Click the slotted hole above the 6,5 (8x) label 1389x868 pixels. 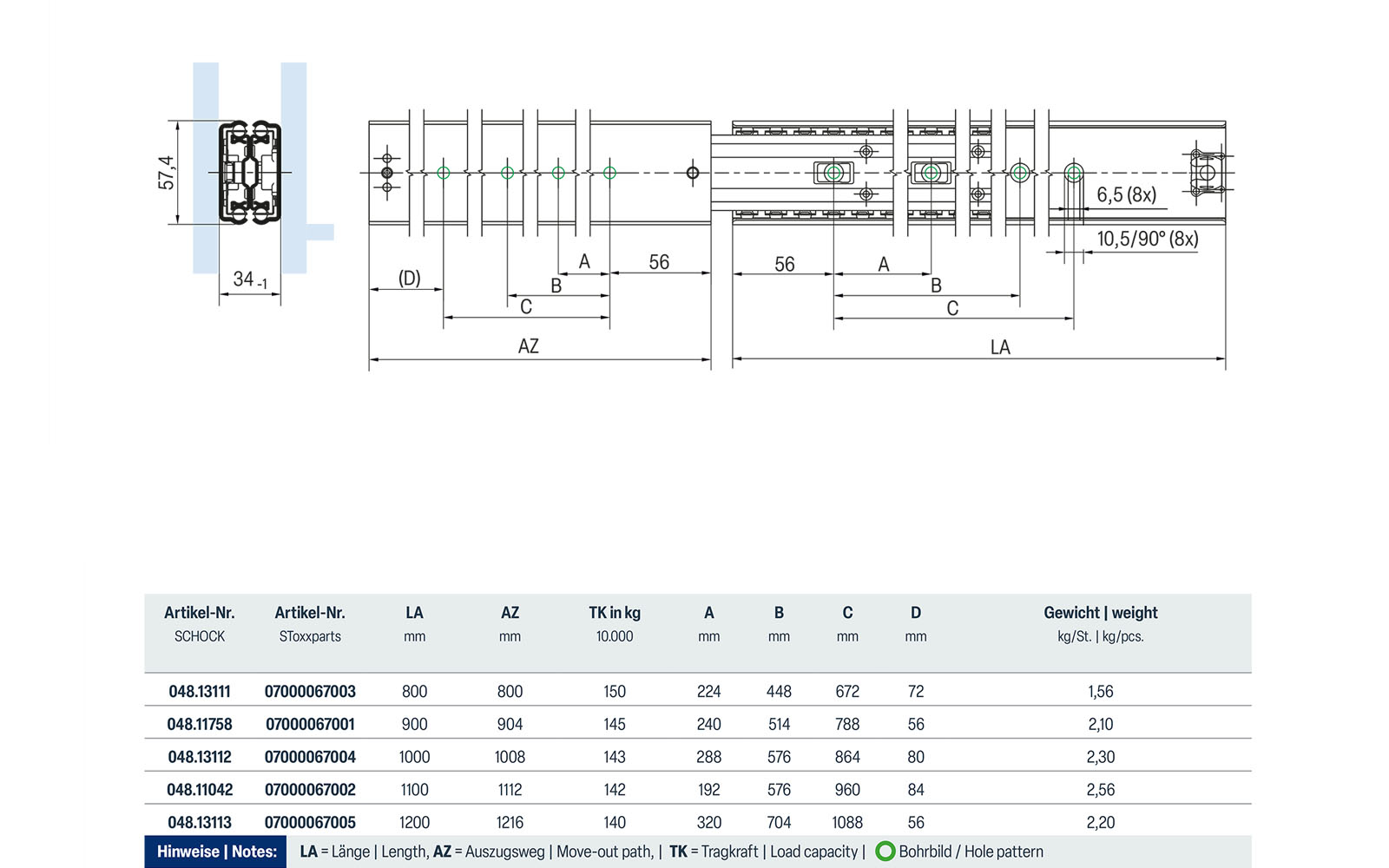[x=1074, y=174]
